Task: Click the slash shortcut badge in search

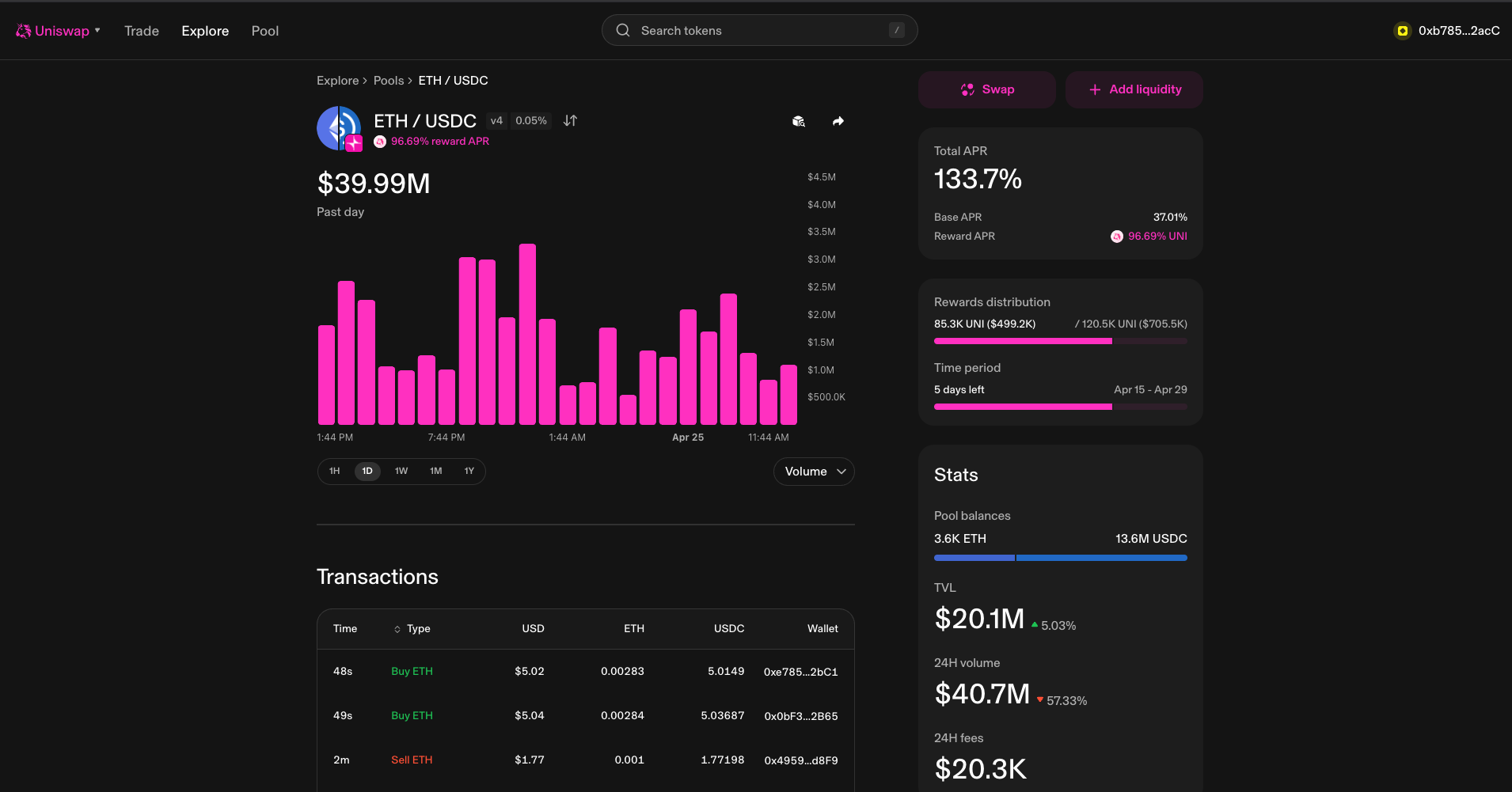Action: click(896, 30)
